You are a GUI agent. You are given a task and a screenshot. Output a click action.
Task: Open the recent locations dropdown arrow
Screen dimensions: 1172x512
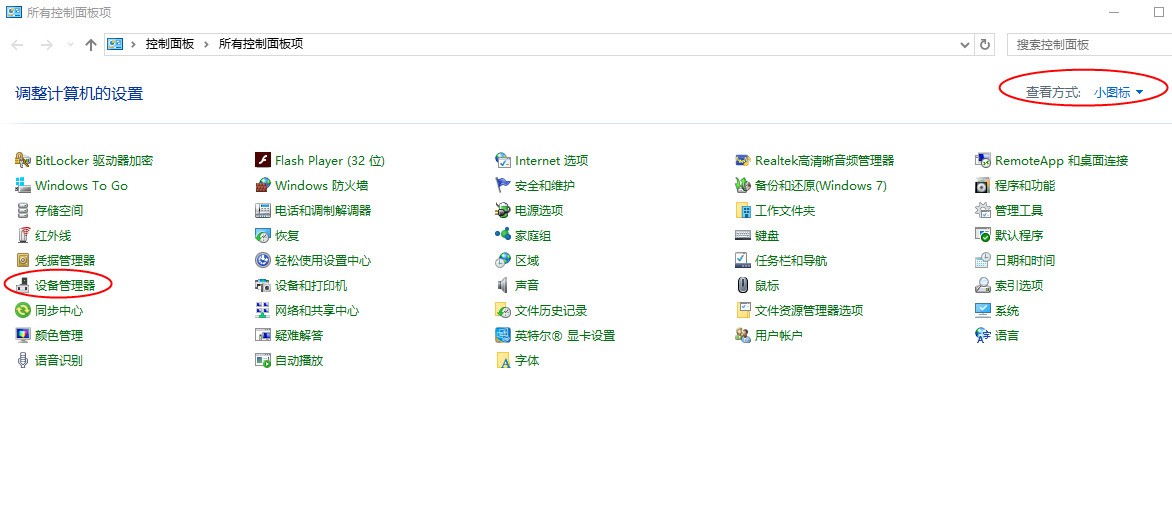point(71,45)
